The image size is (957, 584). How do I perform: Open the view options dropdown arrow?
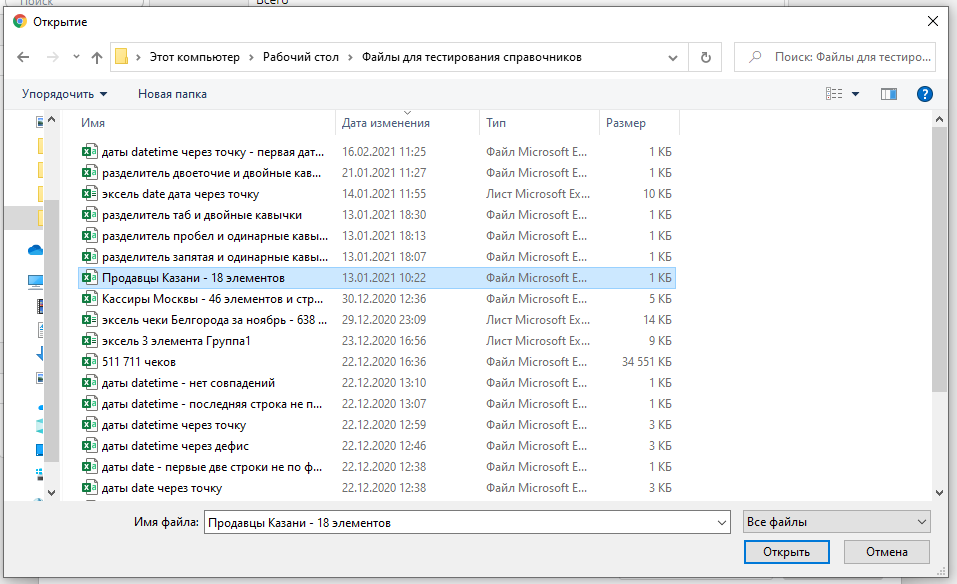856,94
